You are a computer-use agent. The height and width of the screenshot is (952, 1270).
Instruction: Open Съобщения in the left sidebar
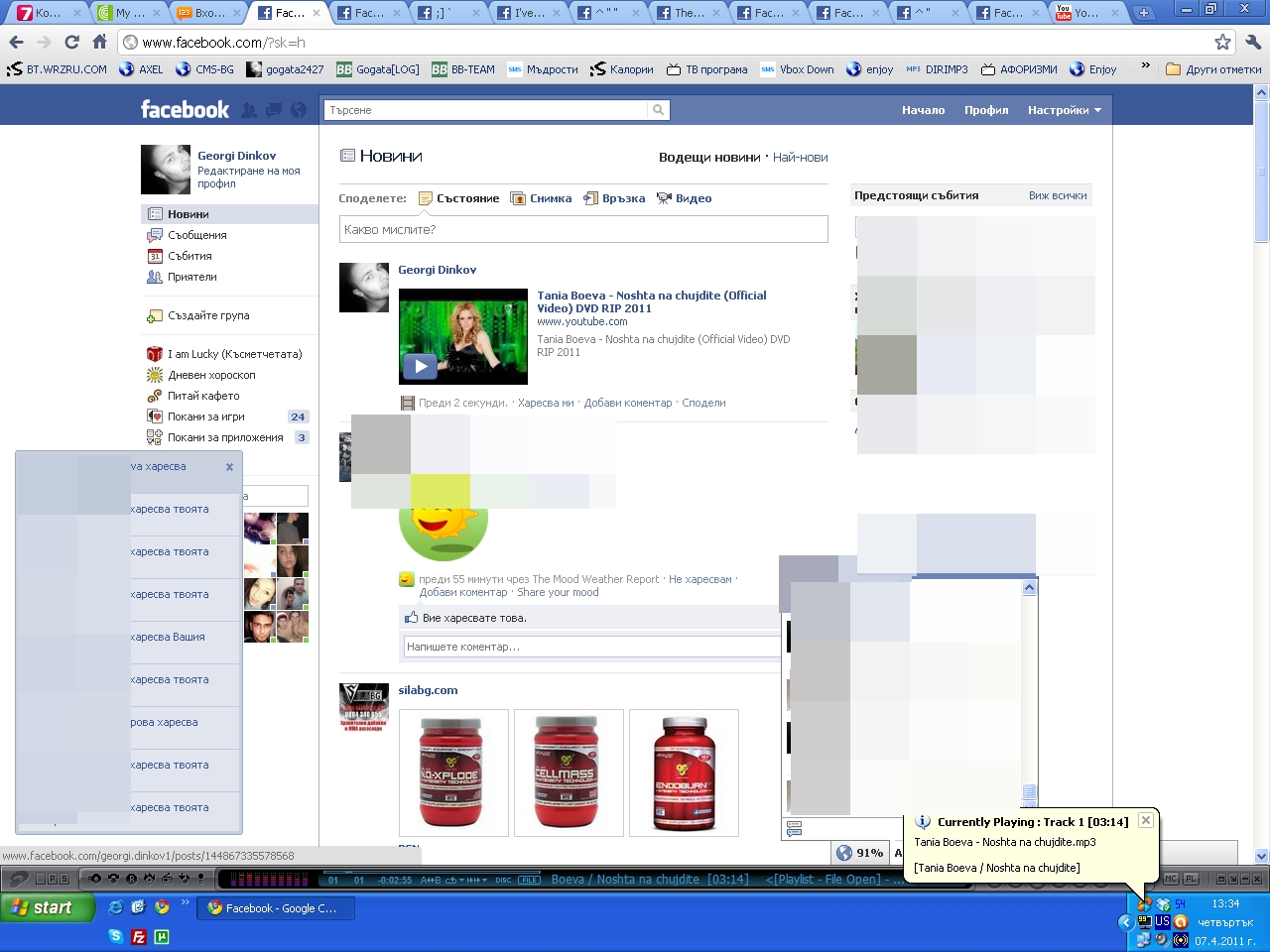point(197,235)
